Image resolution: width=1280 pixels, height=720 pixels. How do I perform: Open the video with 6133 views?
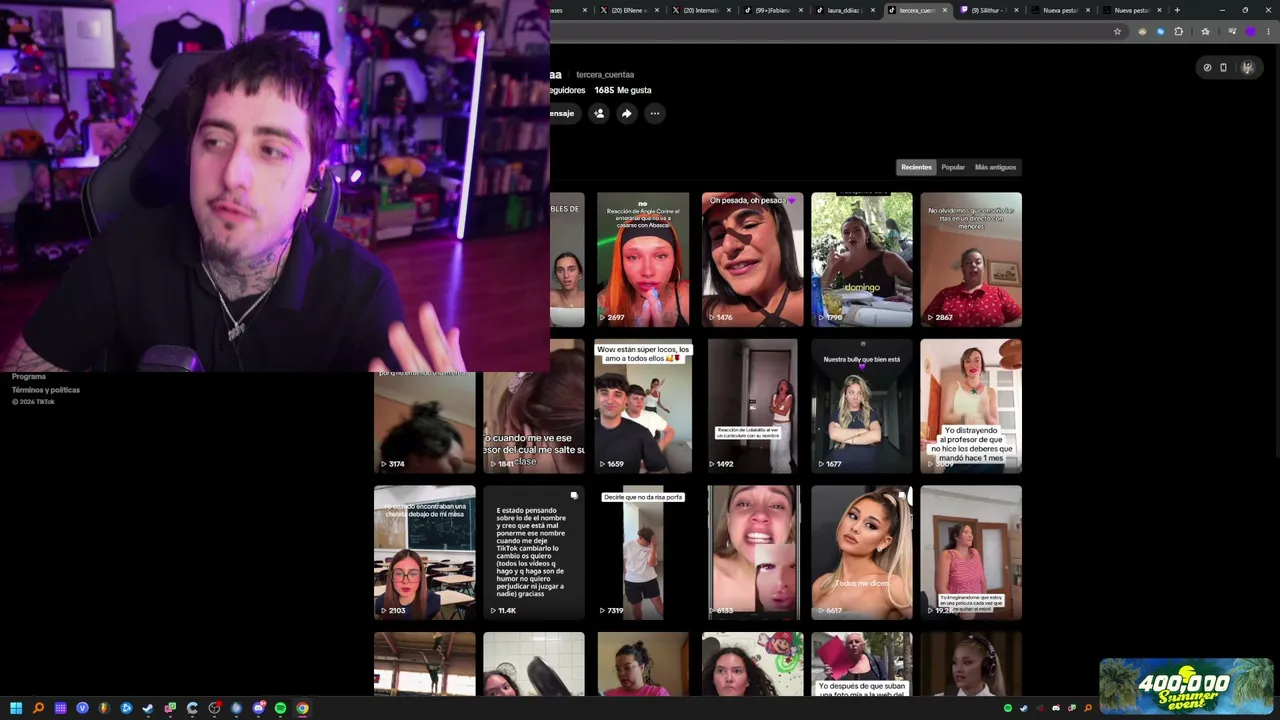pos(752,552)
